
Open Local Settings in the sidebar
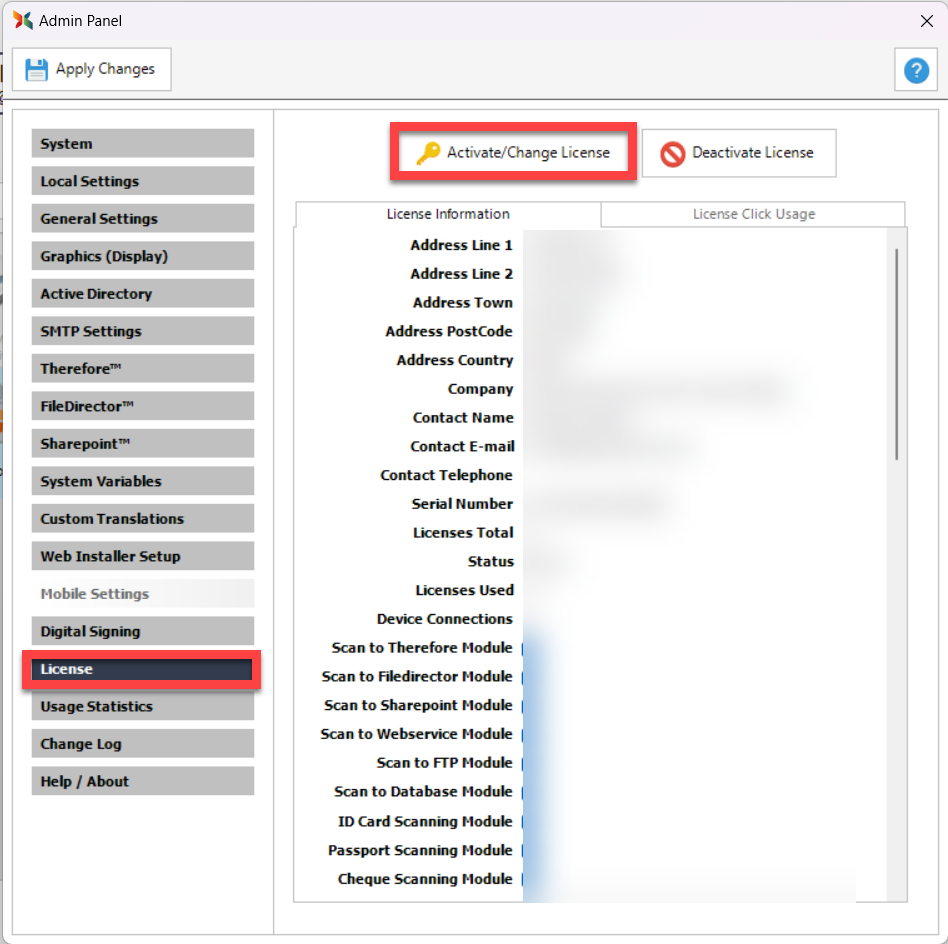tap(142, 181)
